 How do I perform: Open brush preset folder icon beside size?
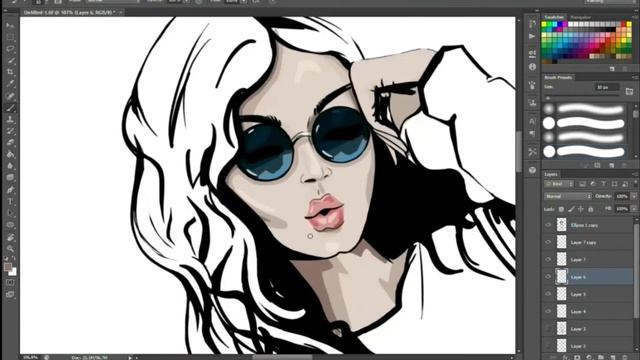pyautogui.click(x=629, y=91)
